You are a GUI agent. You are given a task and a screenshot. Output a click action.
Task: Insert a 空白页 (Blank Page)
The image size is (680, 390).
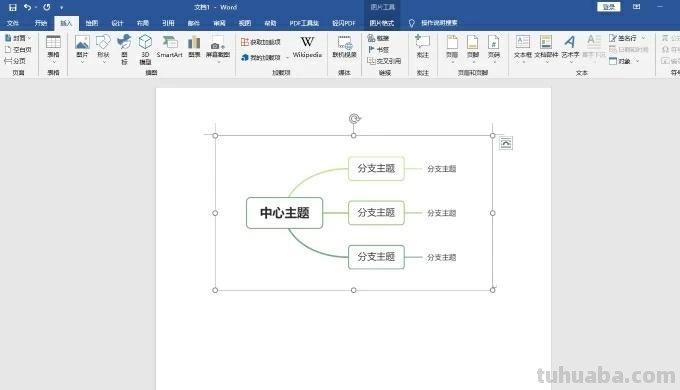(18, 49)
